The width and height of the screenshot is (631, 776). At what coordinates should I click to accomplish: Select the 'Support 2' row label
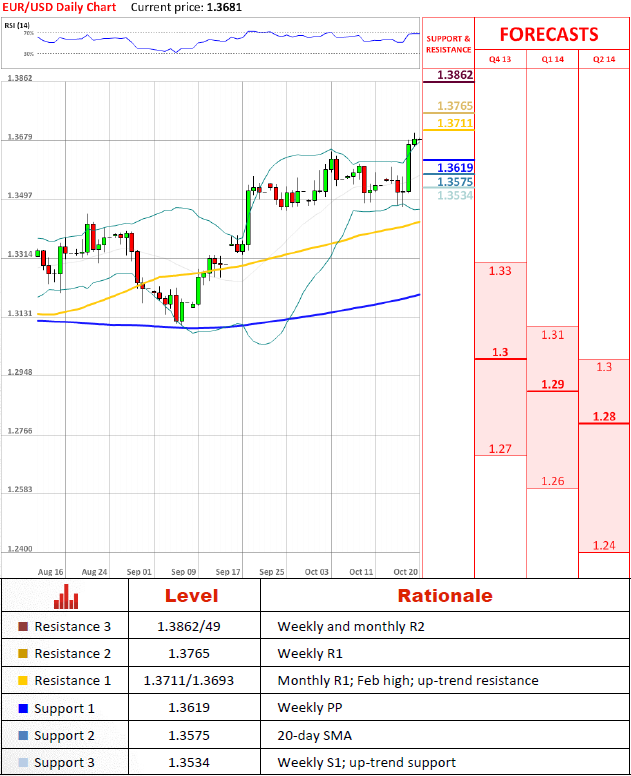[x=64, y=736]
